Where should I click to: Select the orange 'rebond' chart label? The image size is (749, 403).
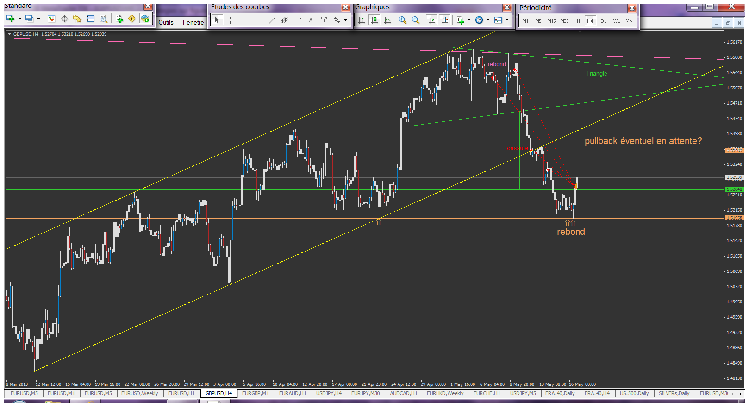[571, 232]
